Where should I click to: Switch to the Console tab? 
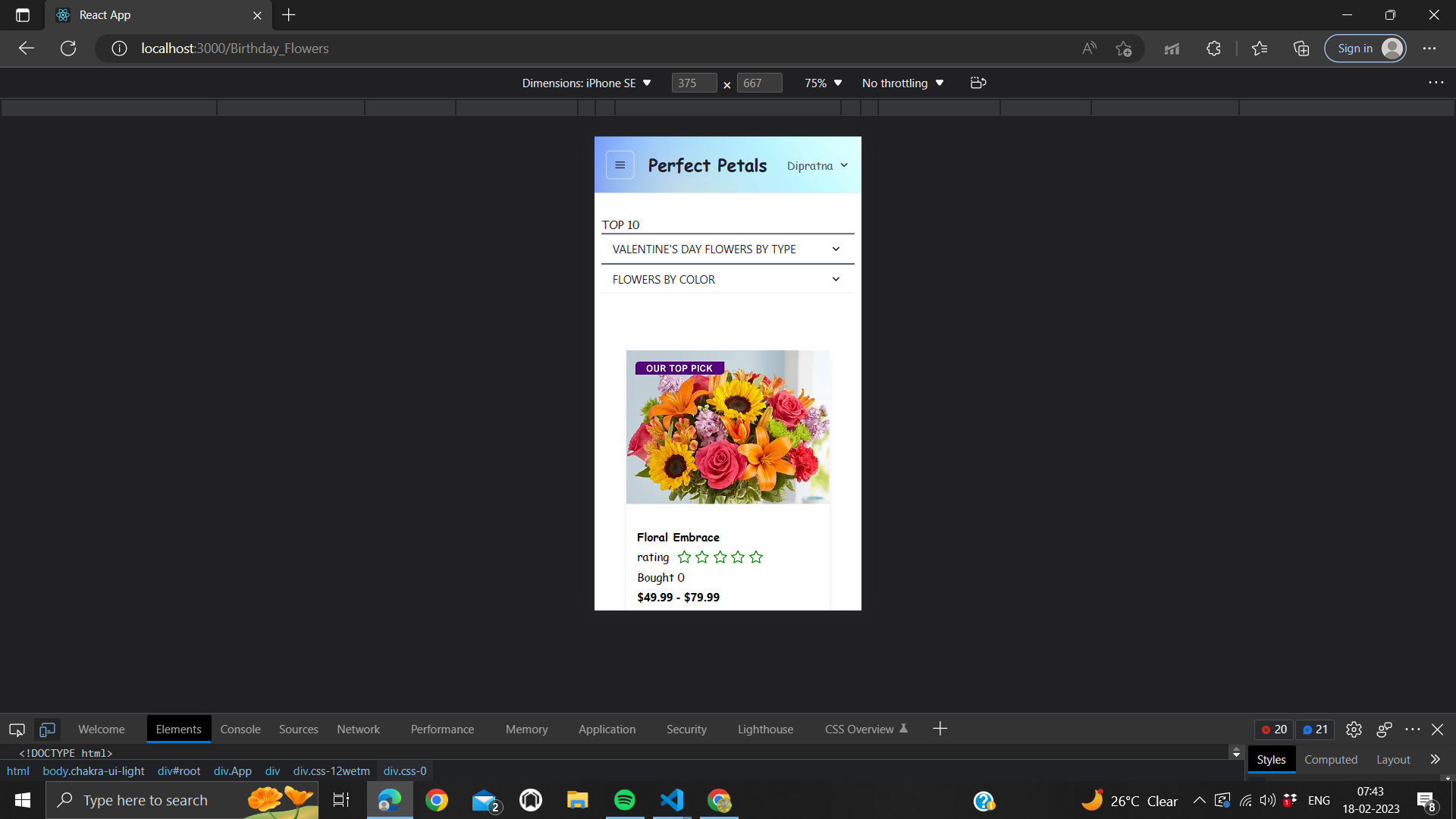click(240, 730)
